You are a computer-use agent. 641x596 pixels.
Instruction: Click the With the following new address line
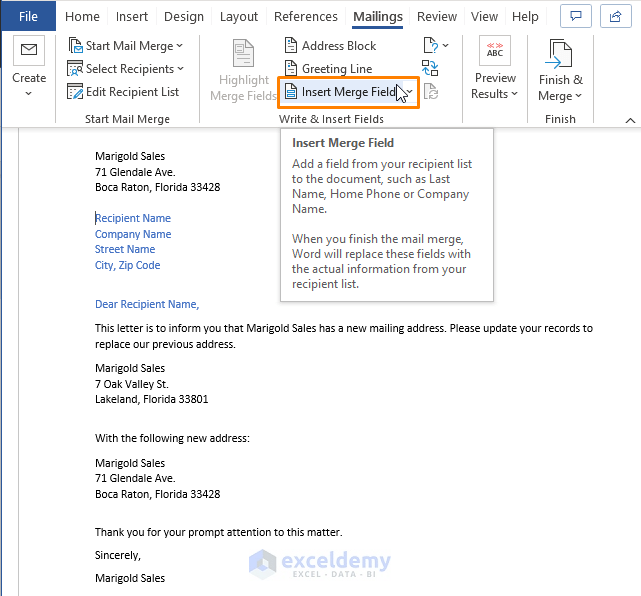click(172, 438)
